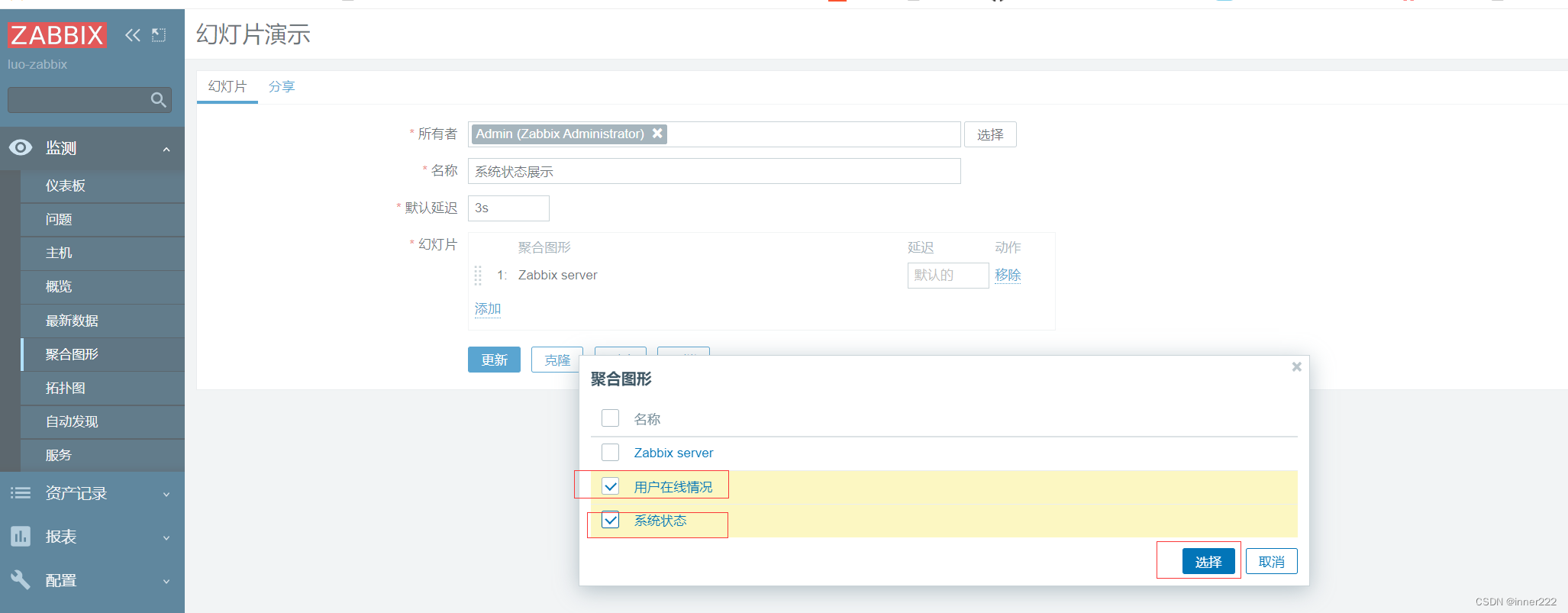Grab the slide row drag handle
This screenshot has height=613, width=1568.
tap(478, 275)
